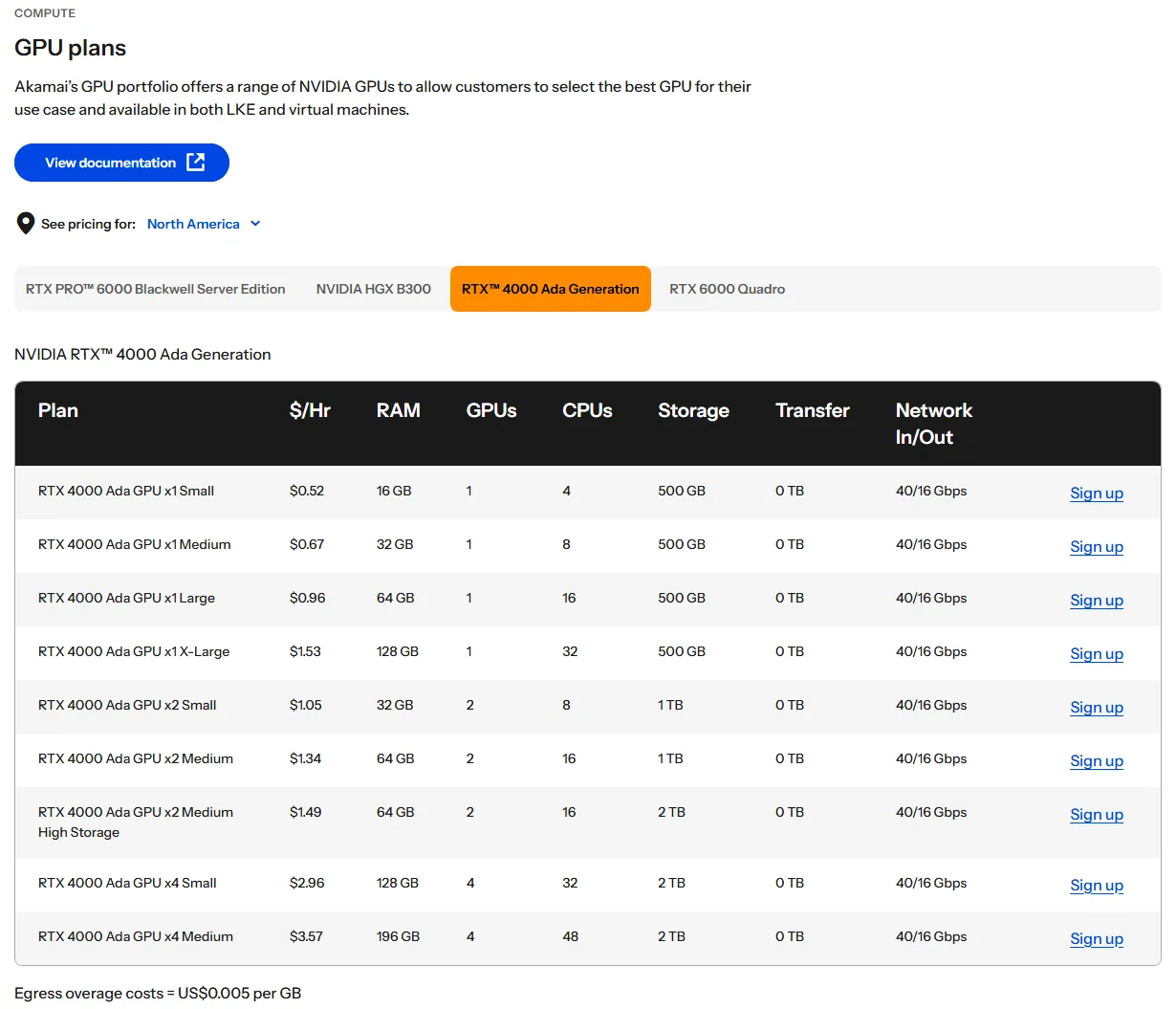Viewport: 1176px width, 1009px height.
Task: Select the RTX 4000 Ada GPU x1 Medium plan name
Action: point(135,544)
